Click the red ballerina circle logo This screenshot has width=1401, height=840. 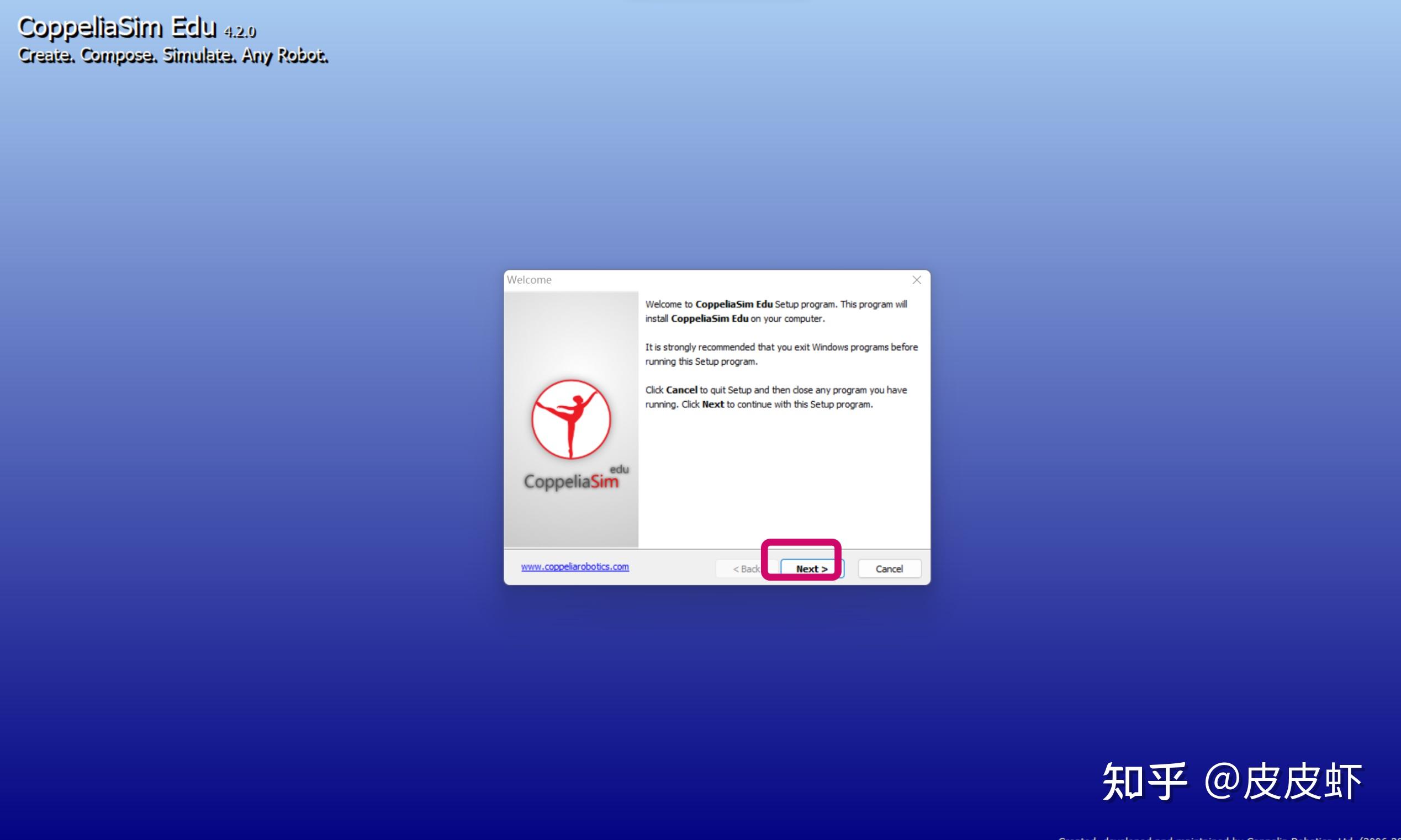[x=571, y=419]
